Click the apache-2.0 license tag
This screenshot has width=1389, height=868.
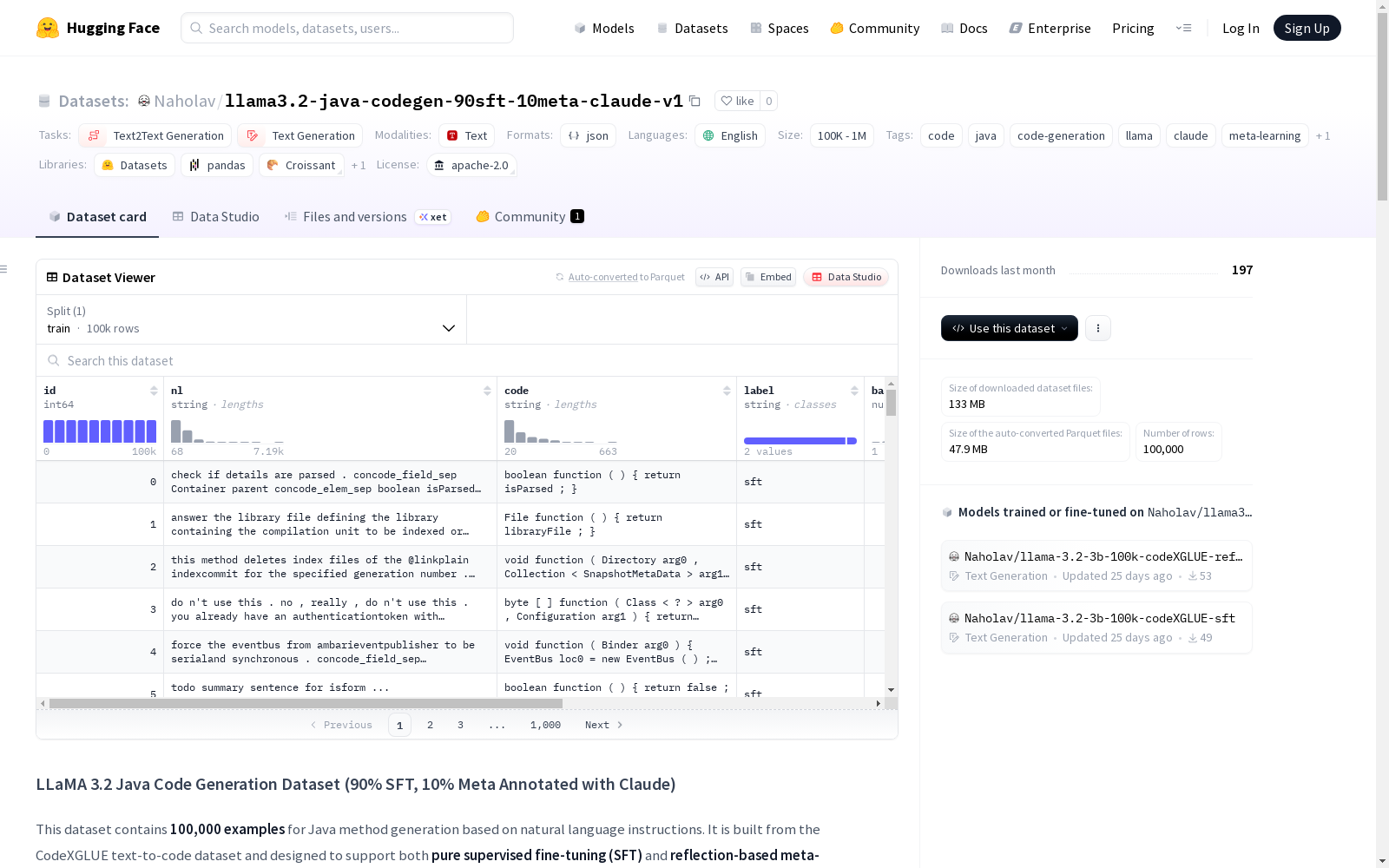(471, 165)
